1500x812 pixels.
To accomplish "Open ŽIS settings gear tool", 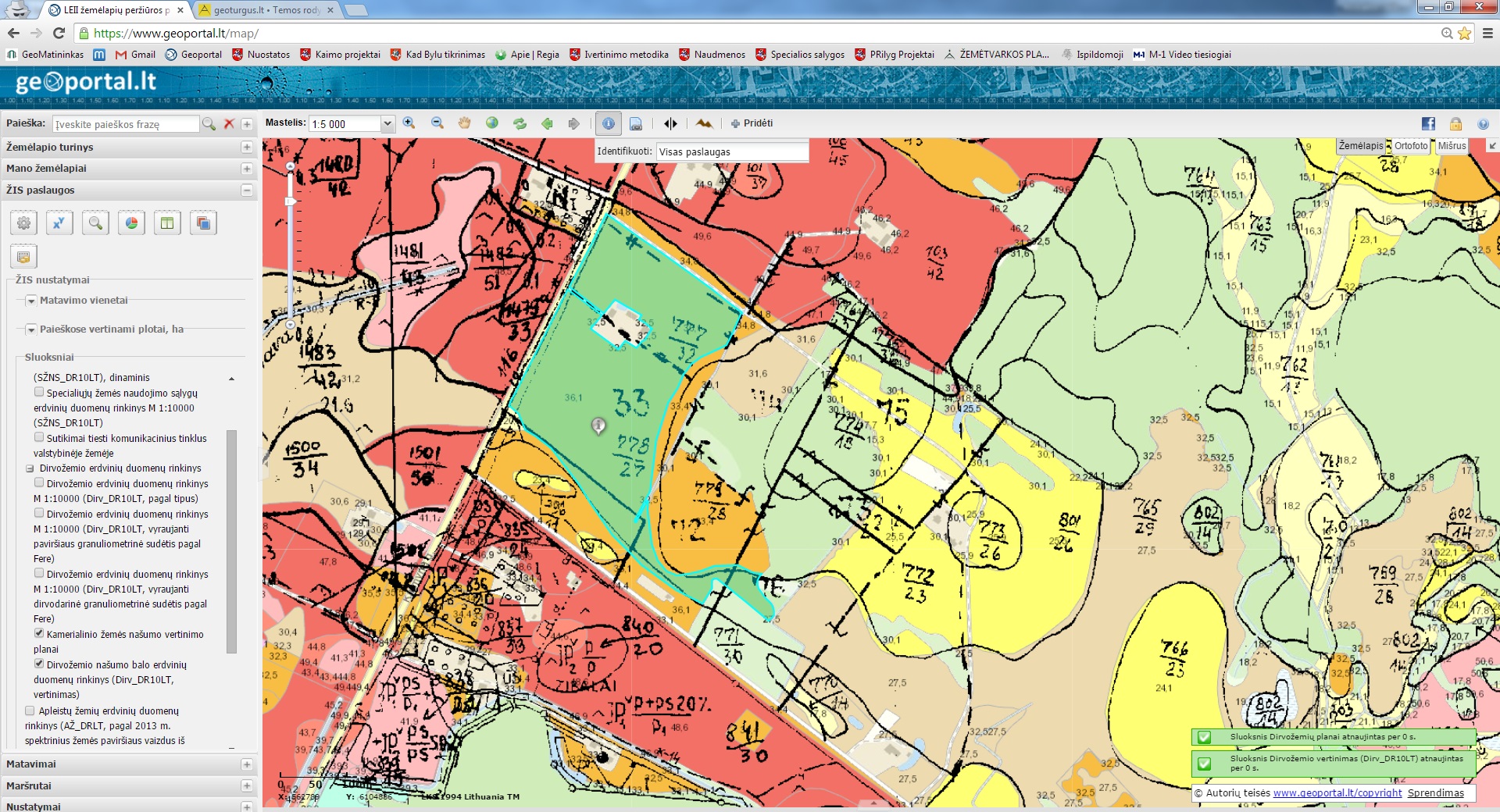I will (24, 223).
